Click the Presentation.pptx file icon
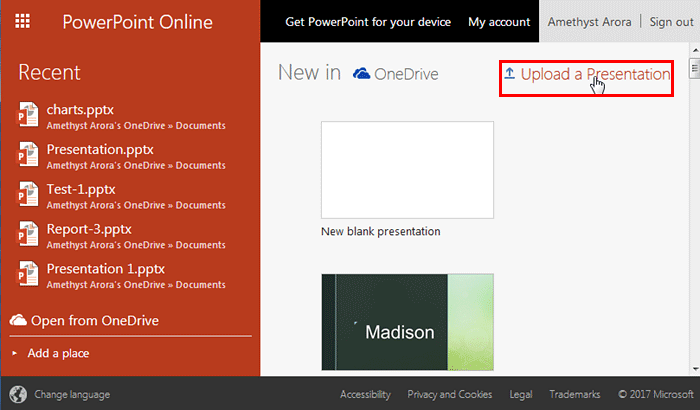Screen dimensions: 700x410 pyautogui.click(x=27, y=154)
